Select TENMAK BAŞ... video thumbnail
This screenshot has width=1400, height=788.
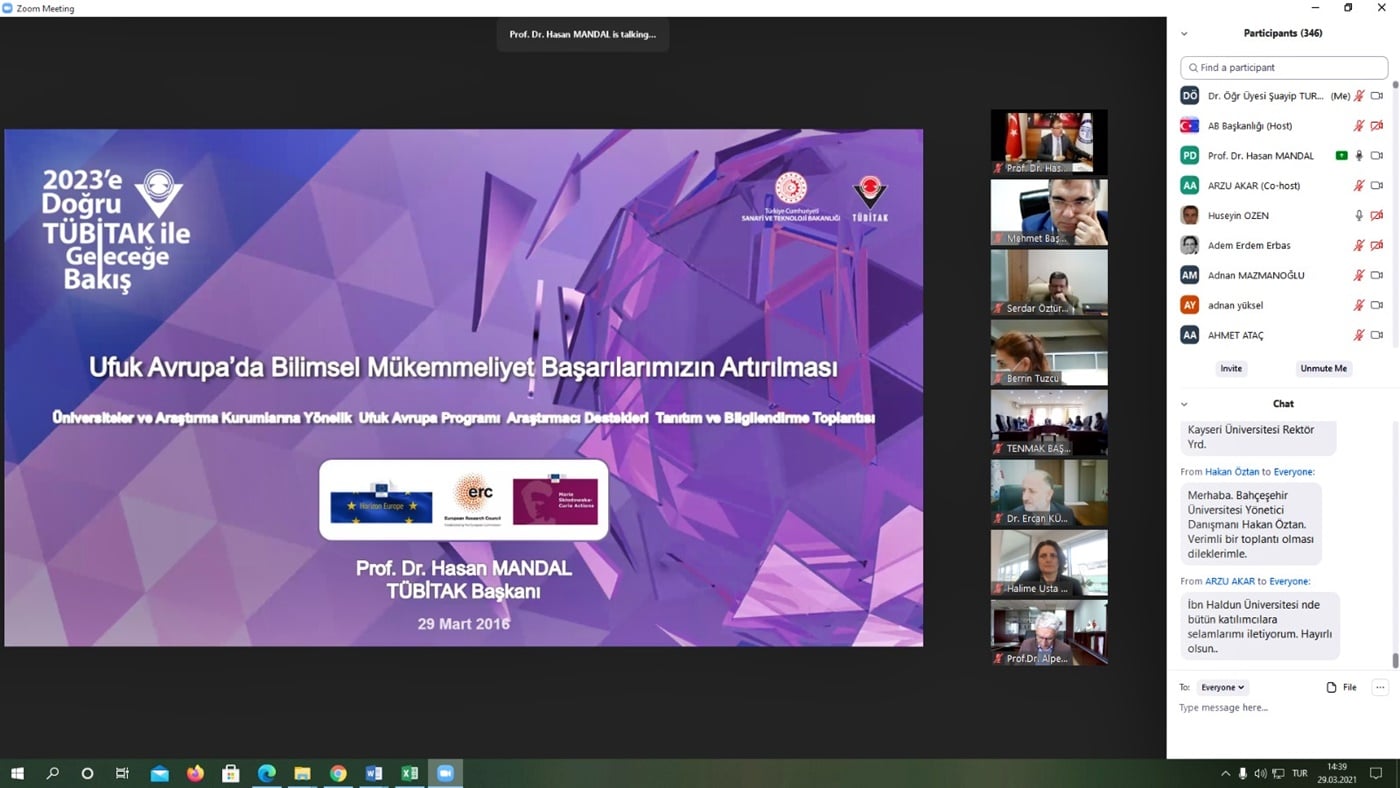1049,423
